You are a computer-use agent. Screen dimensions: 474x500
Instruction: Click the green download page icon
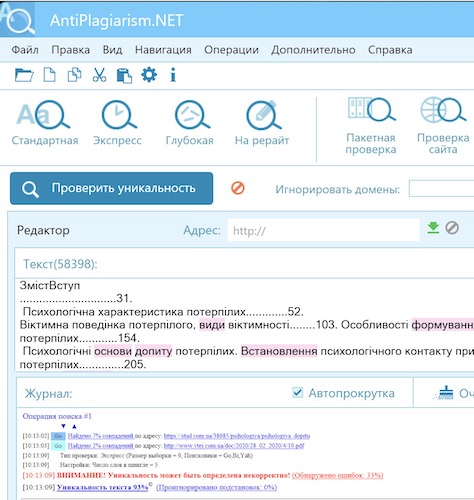[x=433, y=228]
